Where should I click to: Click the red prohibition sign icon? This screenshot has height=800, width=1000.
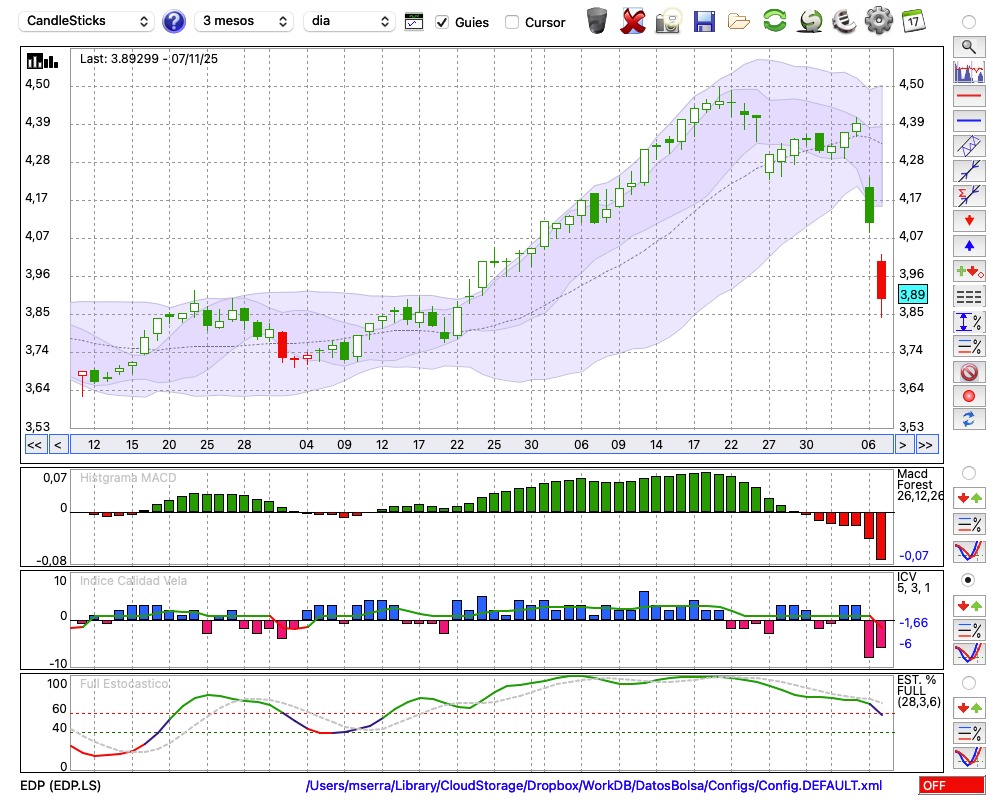(x=969, y=371)
